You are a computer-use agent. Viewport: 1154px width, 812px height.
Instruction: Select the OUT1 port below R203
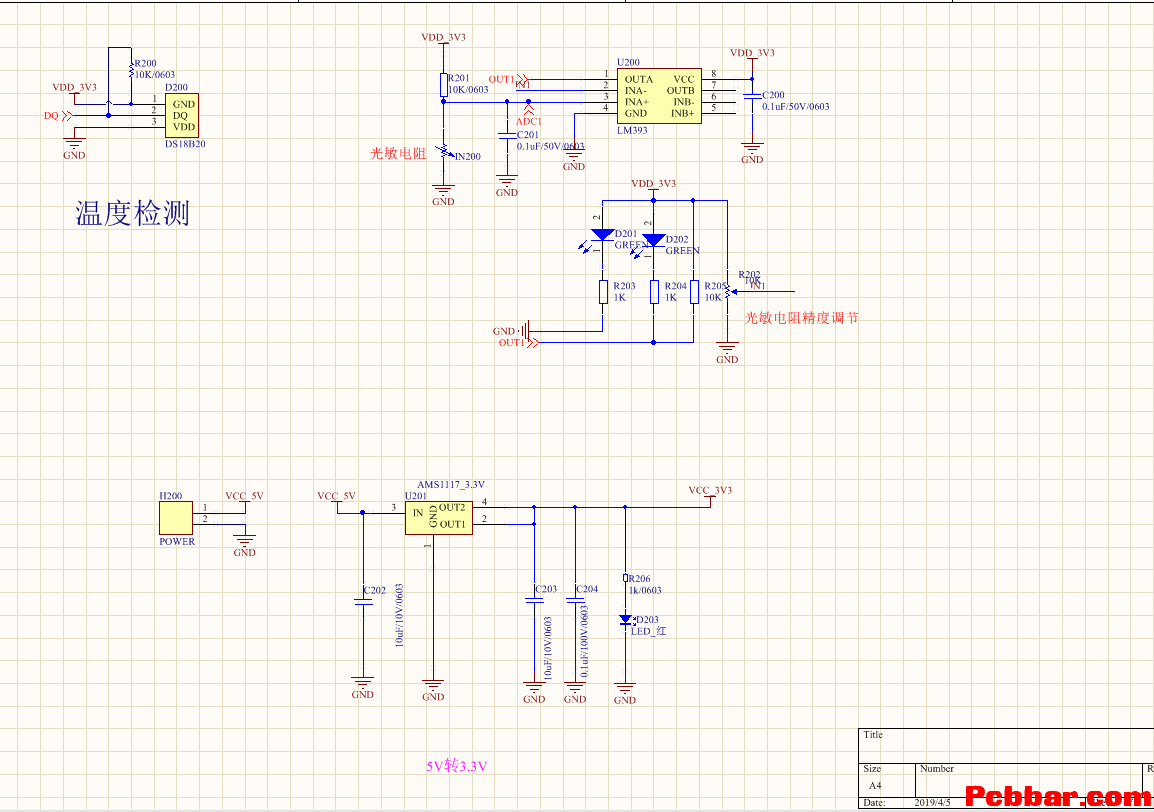tap(518, 342)
